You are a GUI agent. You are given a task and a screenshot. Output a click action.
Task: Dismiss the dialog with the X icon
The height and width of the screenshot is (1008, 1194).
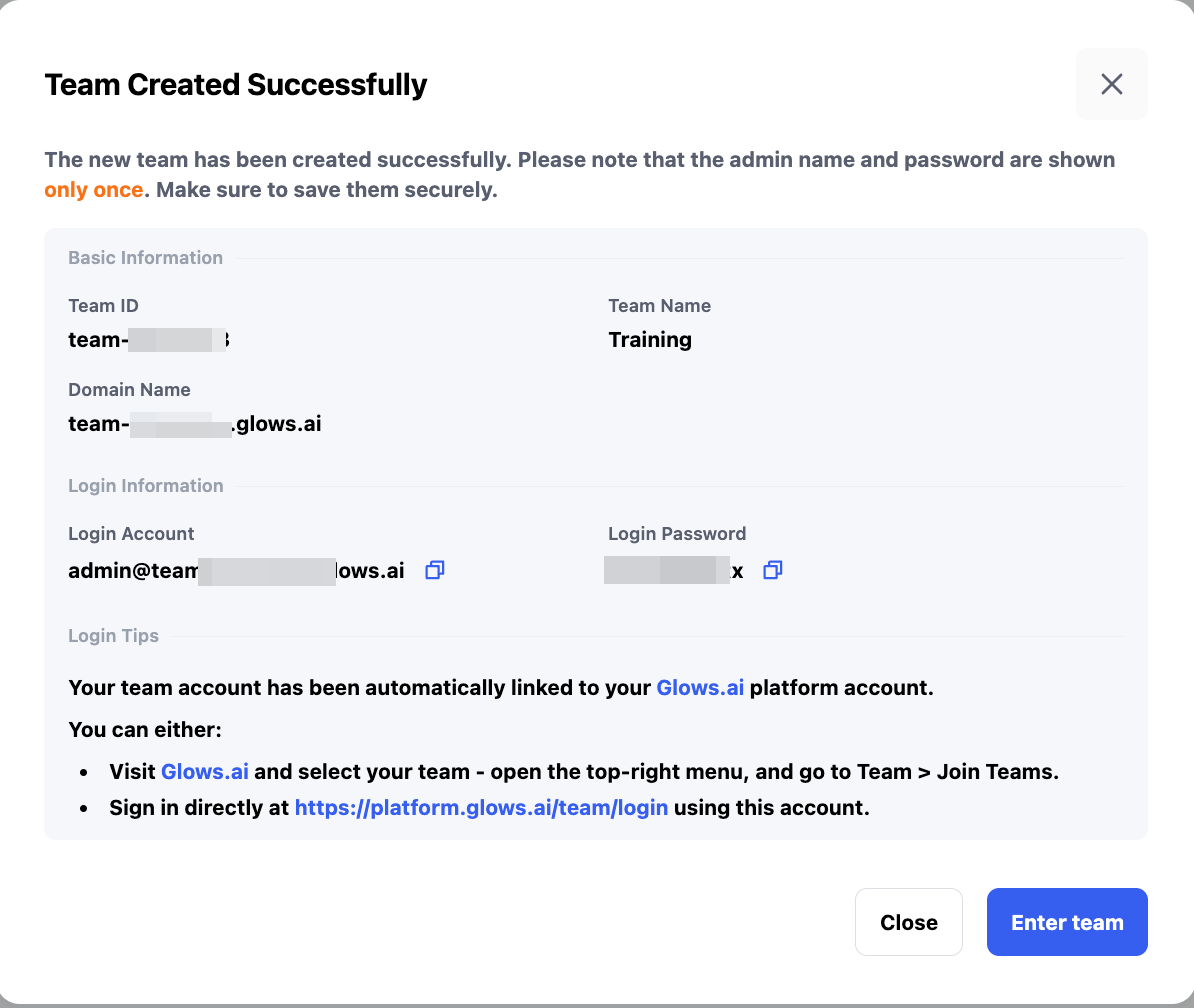tap(1111, 84)
